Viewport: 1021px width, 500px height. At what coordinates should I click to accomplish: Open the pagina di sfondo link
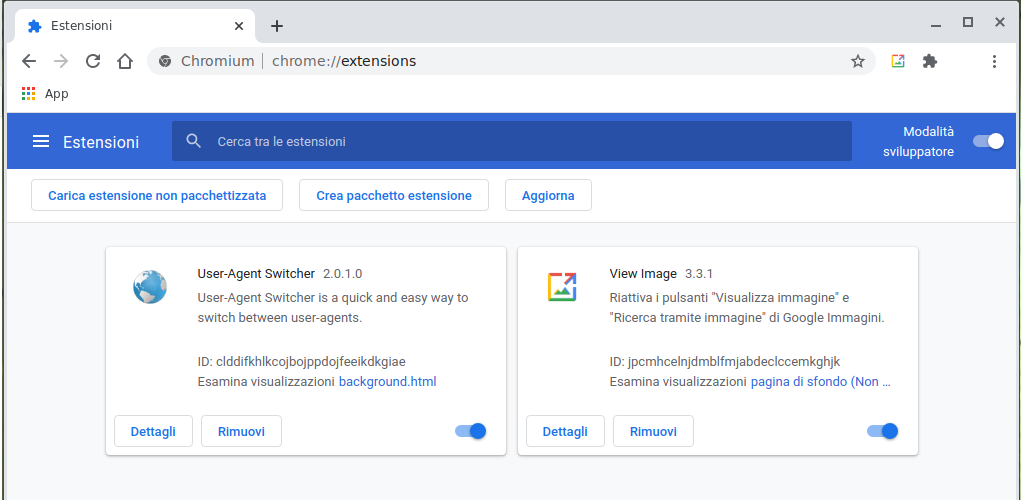point(820,382)
